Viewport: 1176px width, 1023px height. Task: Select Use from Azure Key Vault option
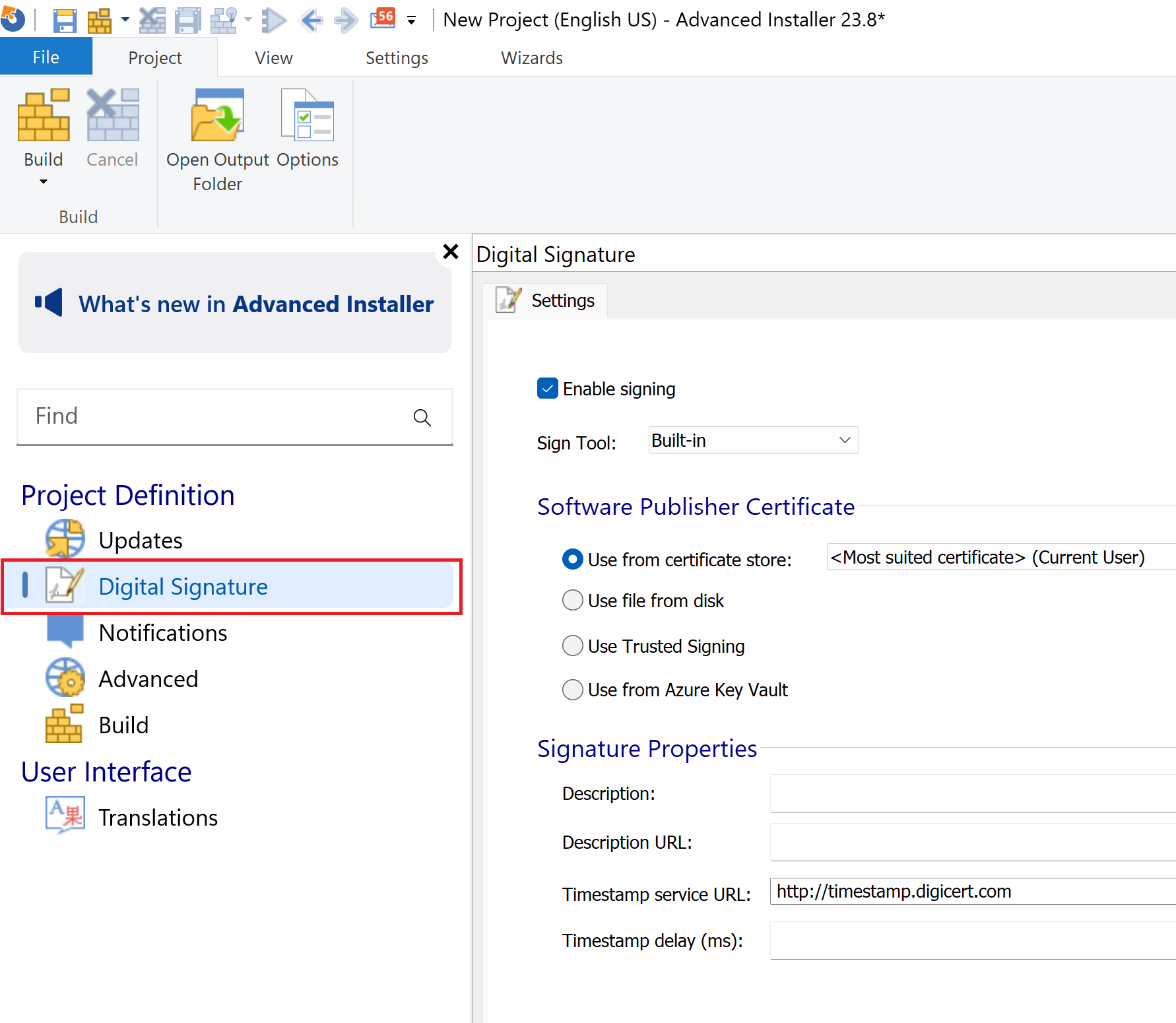click(x=573, y=690)
